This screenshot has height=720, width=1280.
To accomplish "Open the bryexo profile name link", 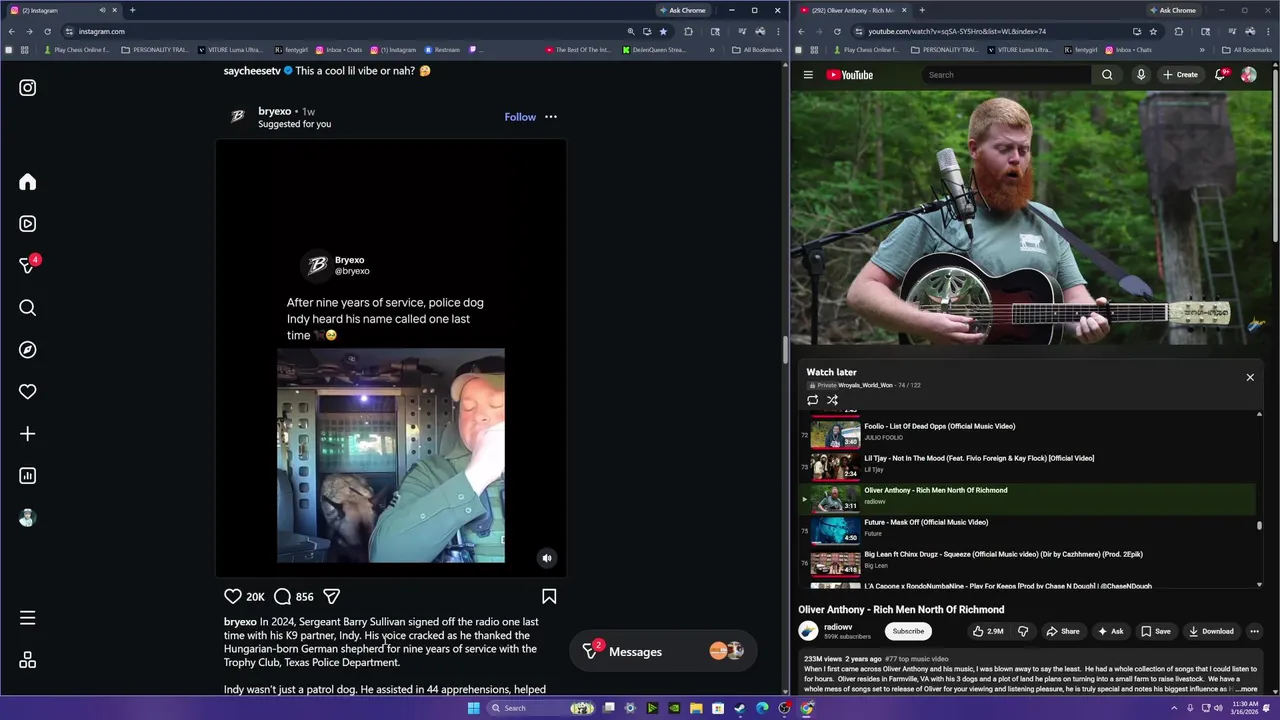I will (x=274, y=111).
